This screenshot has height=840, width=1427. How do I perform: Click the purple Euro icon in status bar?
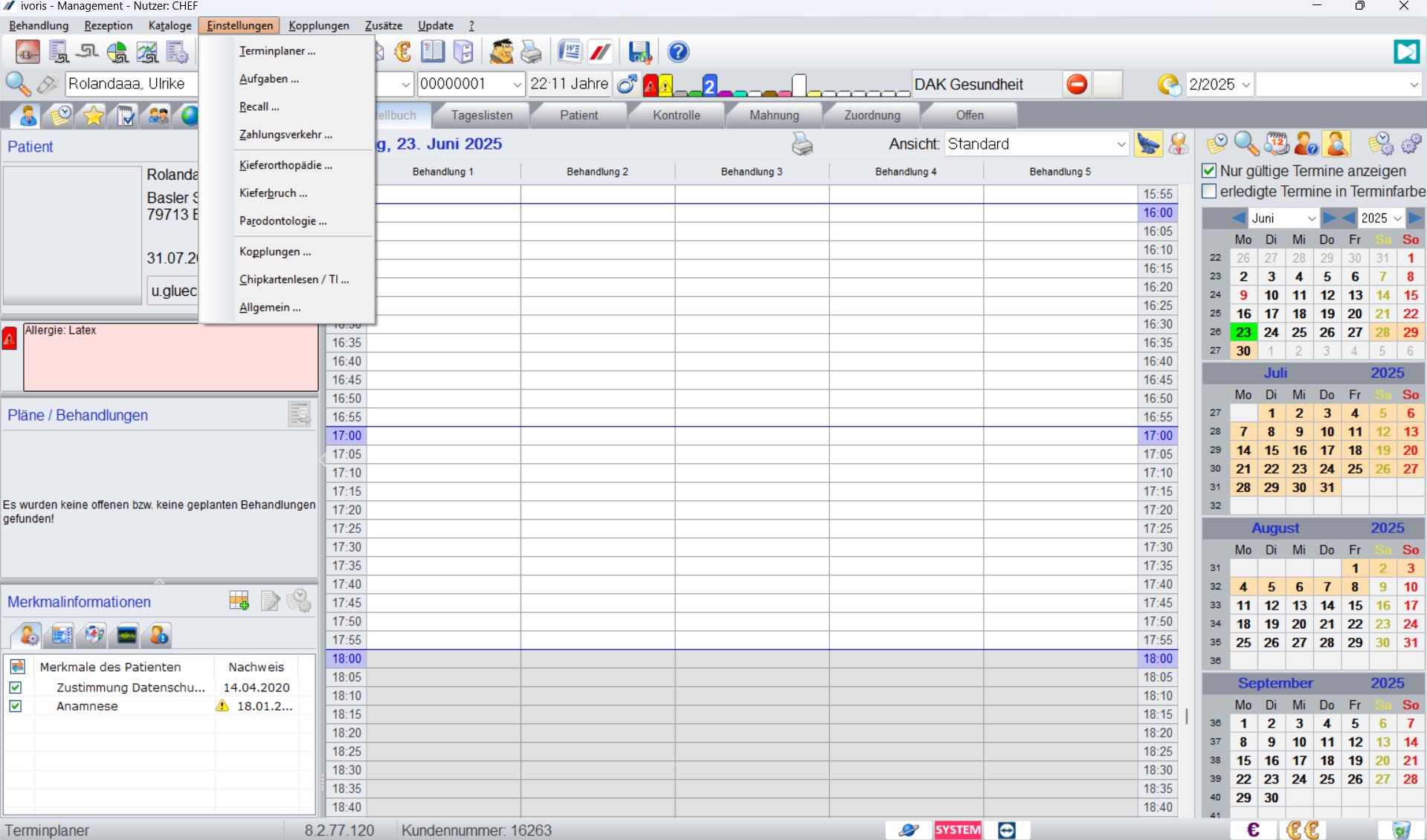pos(1254,830)
